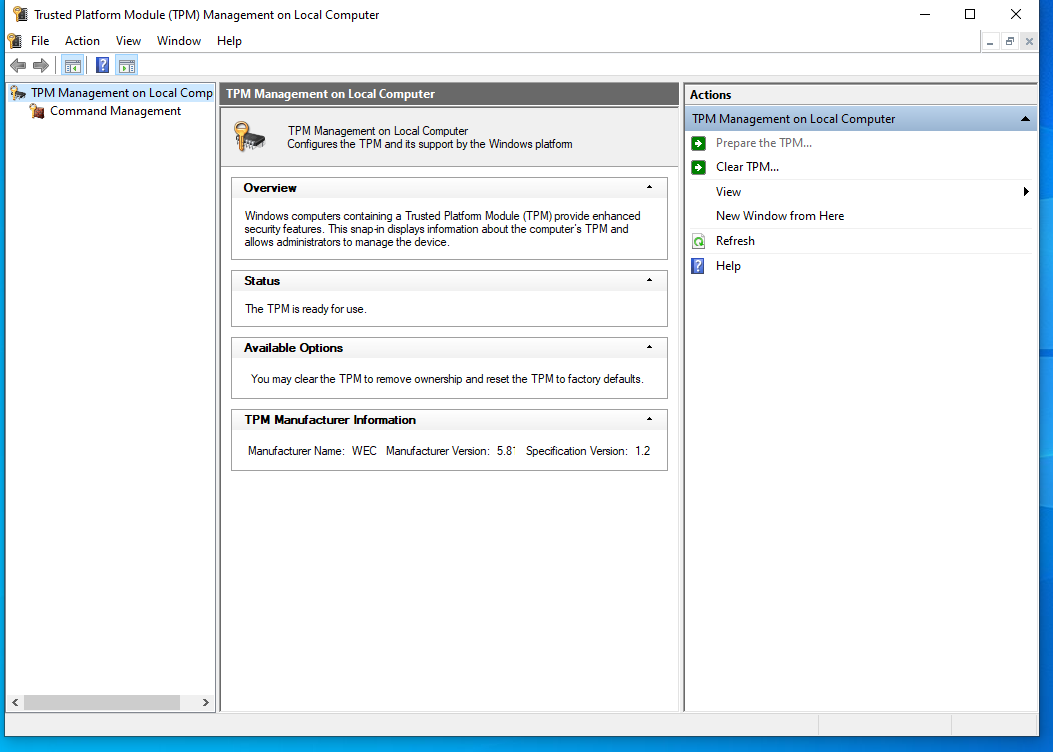The height and width of the screenshot is (752, 1053).
Task: Click the TPM Manufacturer Information heading
Action: [x=330, y=420]
